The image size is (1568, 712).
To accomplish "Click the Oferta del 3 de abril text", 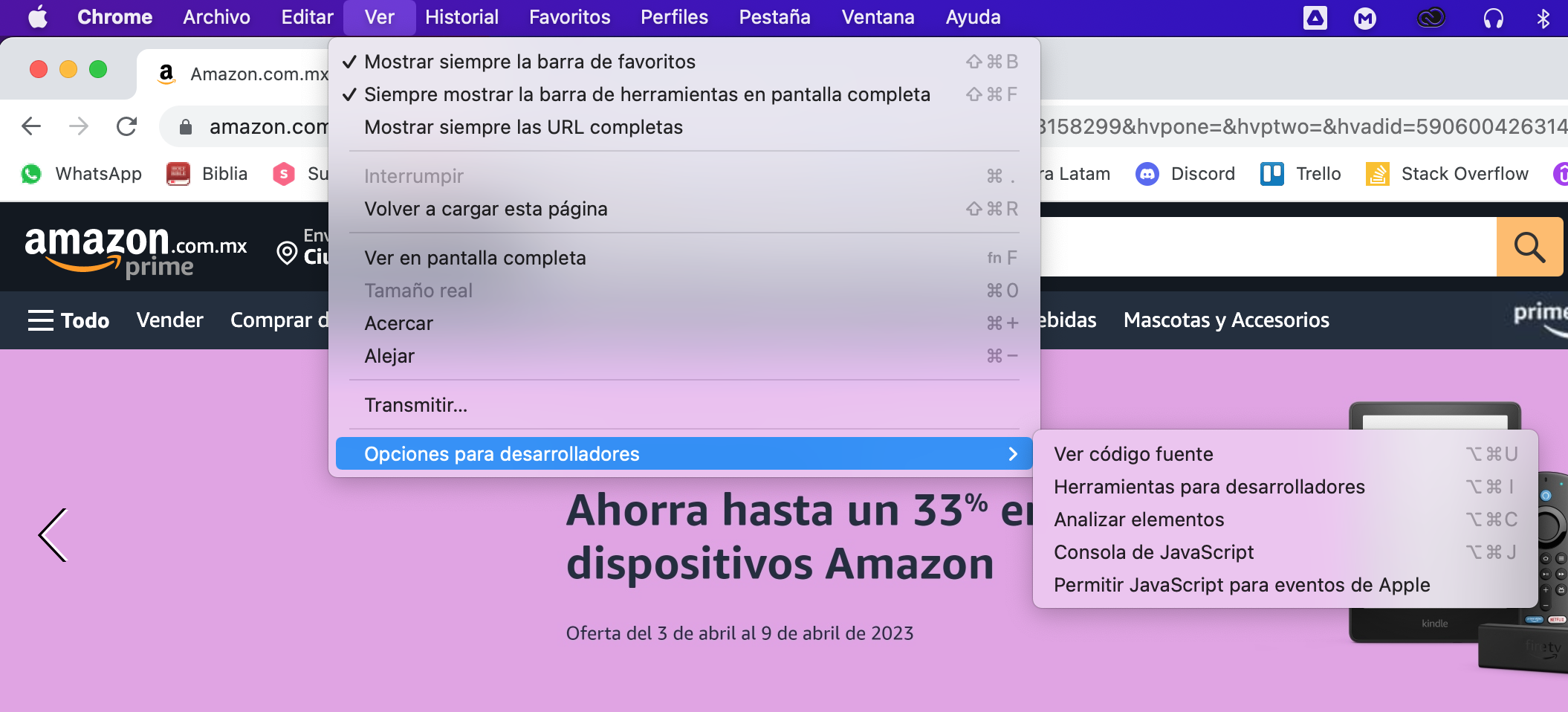I will pyautogui.click(x=739, y=633).
